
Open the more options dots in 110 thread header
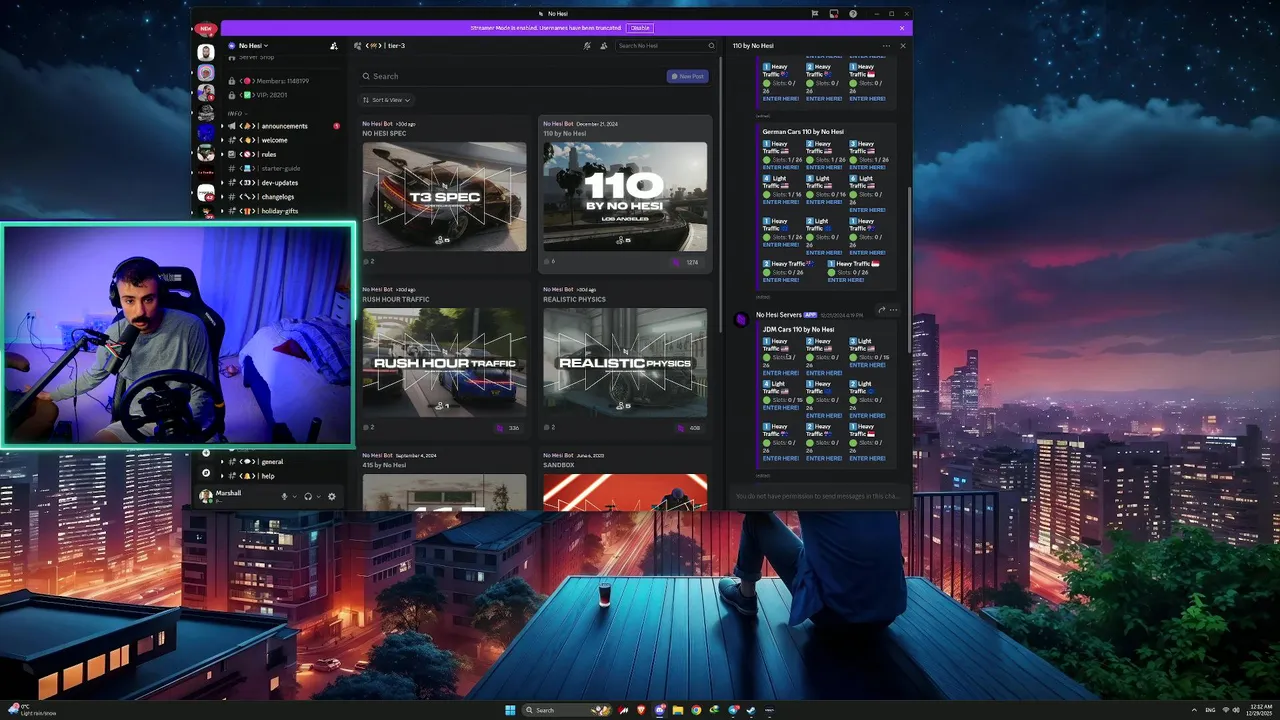click(x=886, y=46)
